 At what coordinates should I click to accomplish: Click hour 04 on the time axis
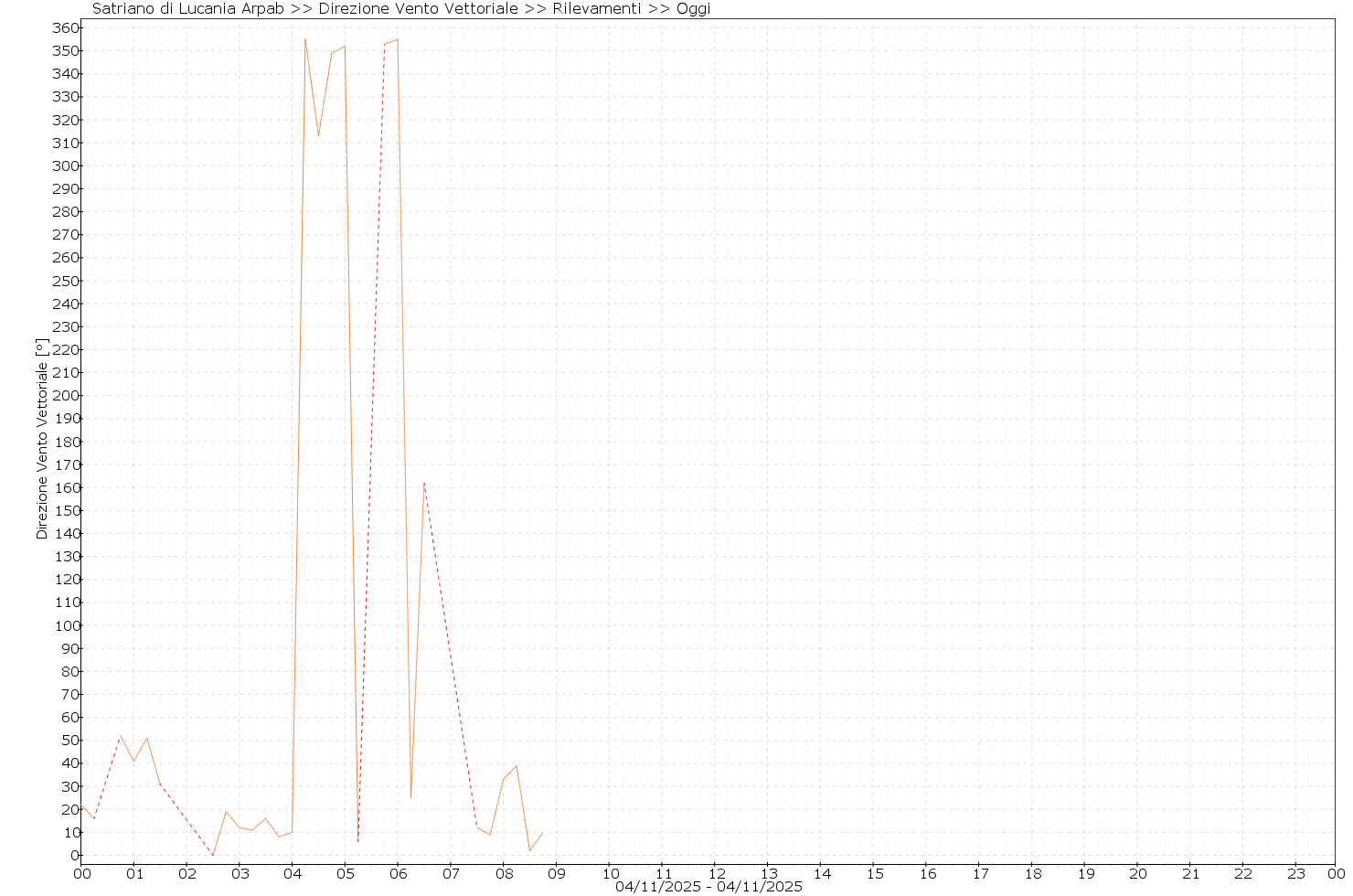[x=293, y=874]
